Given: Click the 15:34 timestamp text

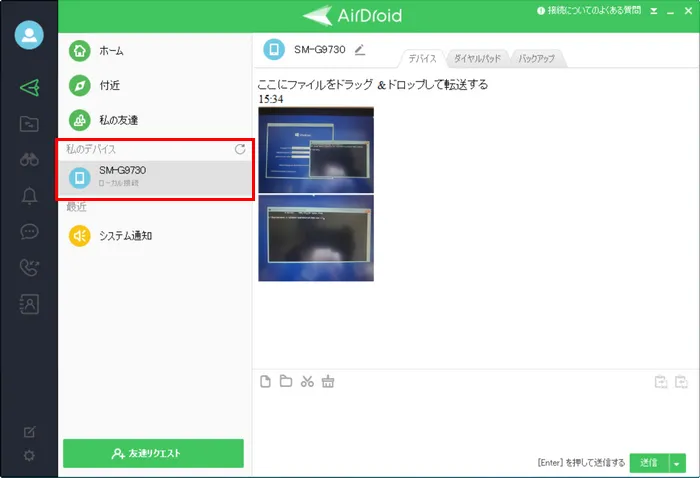Looking at the screenshot, I should [271, 99].
